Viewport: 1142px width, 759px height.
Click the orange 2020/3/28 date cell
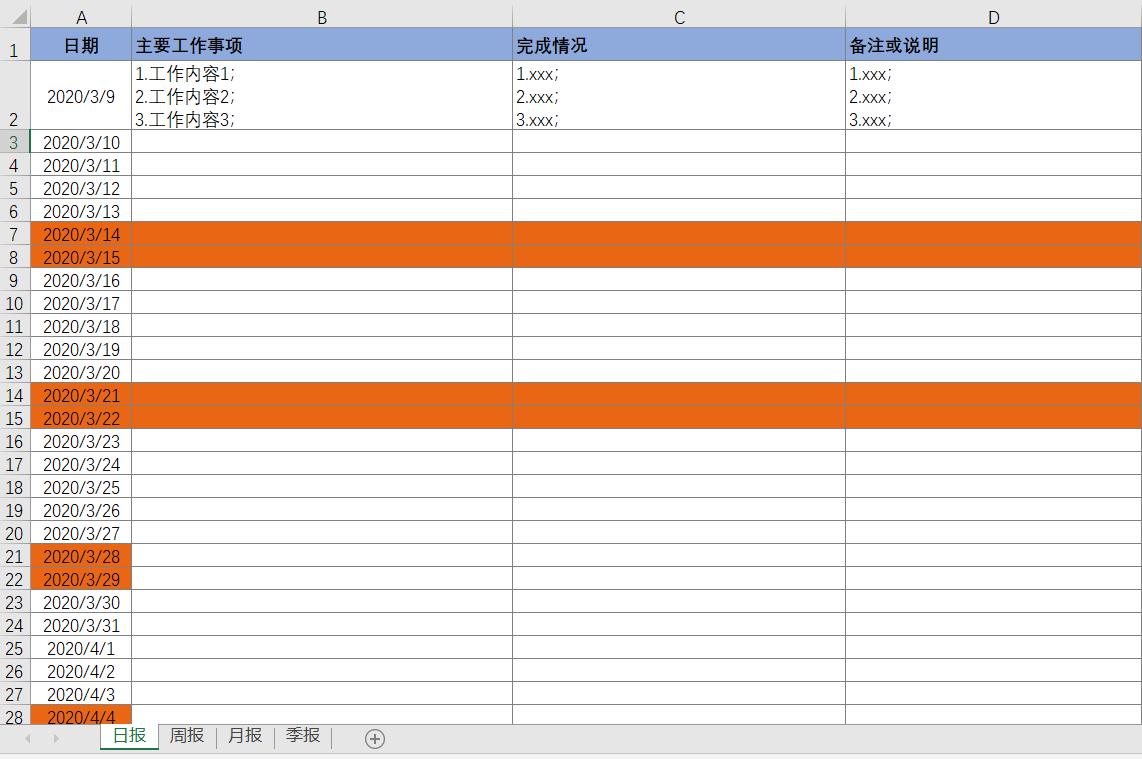pyautogui.click(x=81, y=557)
